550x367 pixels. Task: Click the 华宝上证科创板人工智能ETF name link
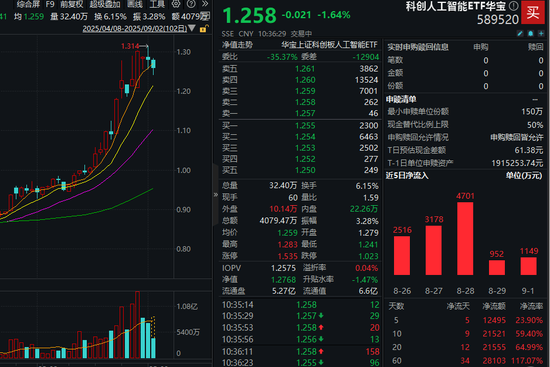(x=329, y=45)
